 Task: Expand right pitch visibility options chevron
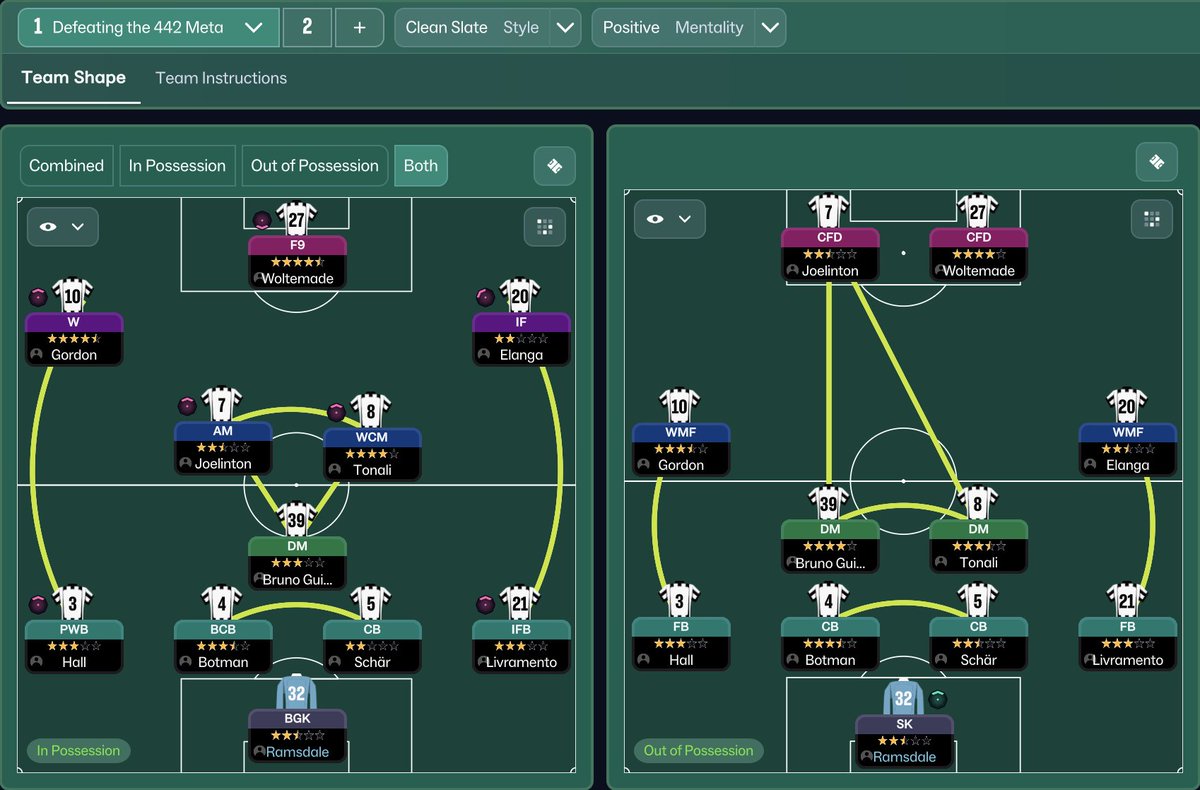click(x=685, y=219)
